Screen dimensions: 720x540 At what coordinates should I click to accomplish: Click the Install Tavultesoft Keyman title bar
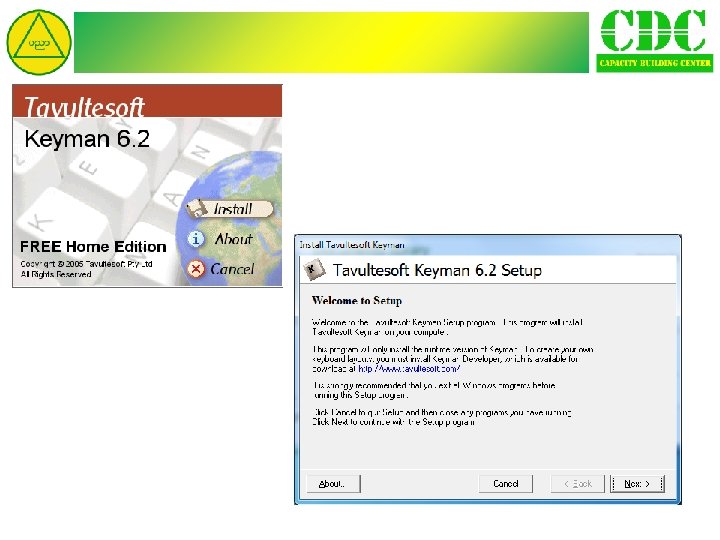pos(488,245)
